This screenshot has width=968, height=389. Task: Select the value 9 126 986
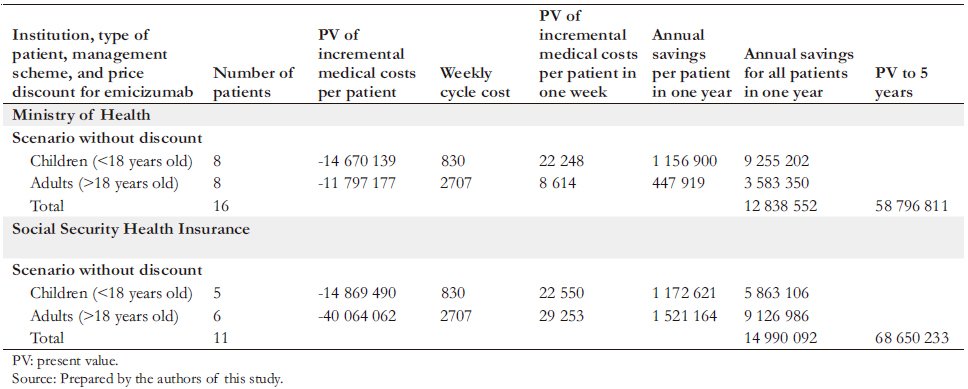(777, 316)
